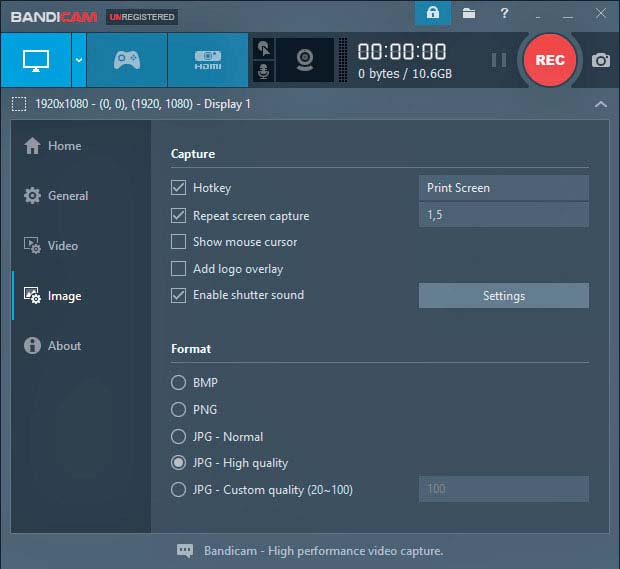Viewport: 620px width, 569px height.
Task: Toggle mouse cursor effect icon
Action: (x=263, y=49)
